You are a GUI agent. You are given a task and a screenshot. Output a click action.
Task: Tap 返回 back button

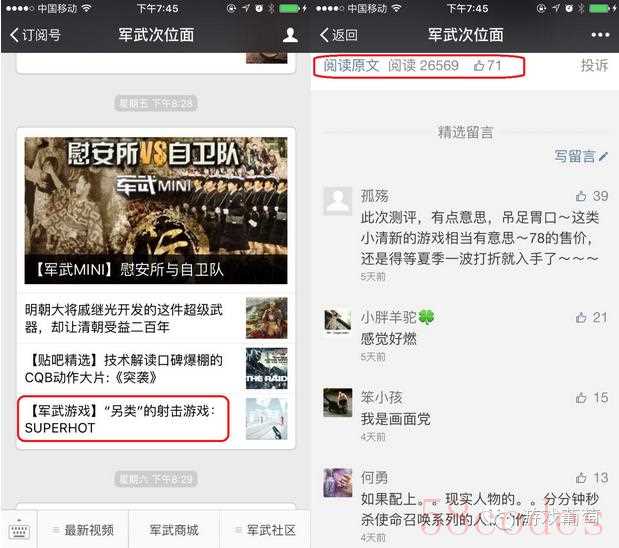pyautogui.click(x=339, y=35)
